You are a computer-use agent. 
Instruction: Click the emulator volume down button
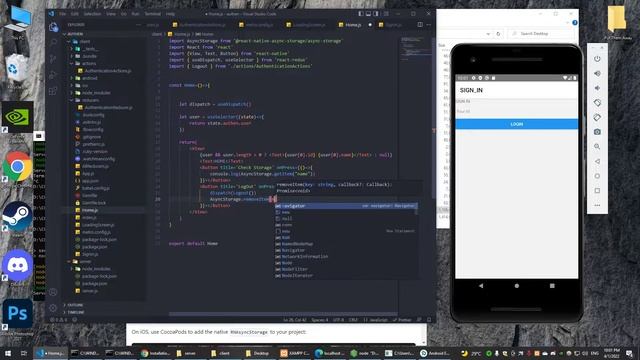[597, 88]
